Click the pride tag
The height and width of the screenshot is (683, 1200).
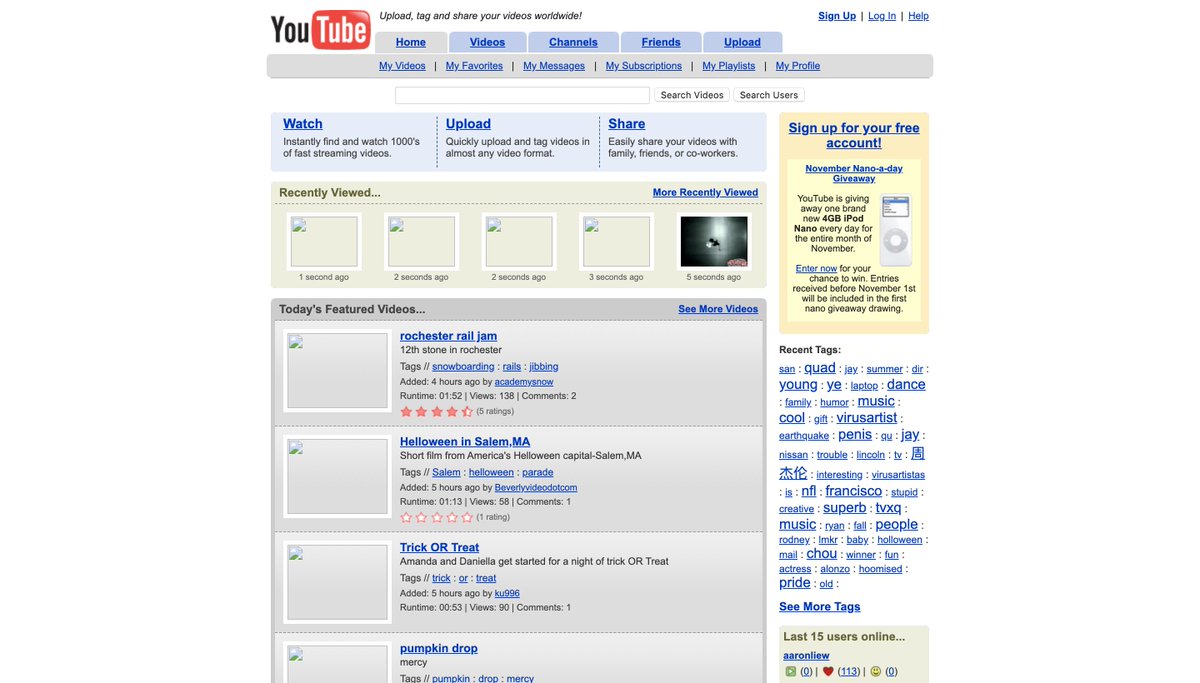pos(795,583)
